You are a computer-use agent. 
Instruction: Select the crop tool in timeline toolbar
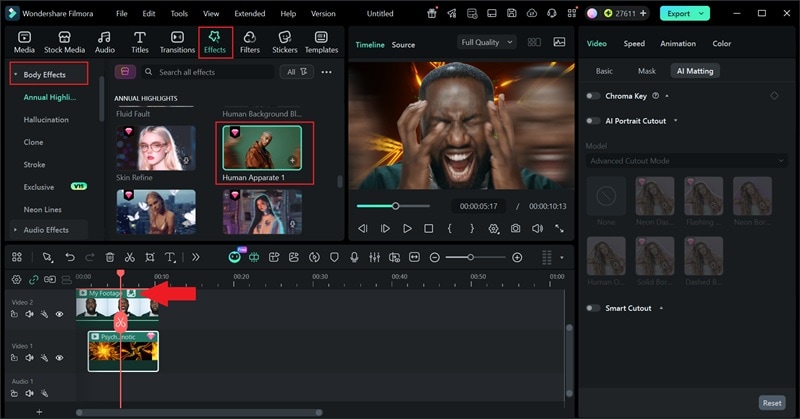(x=149, y=257)
